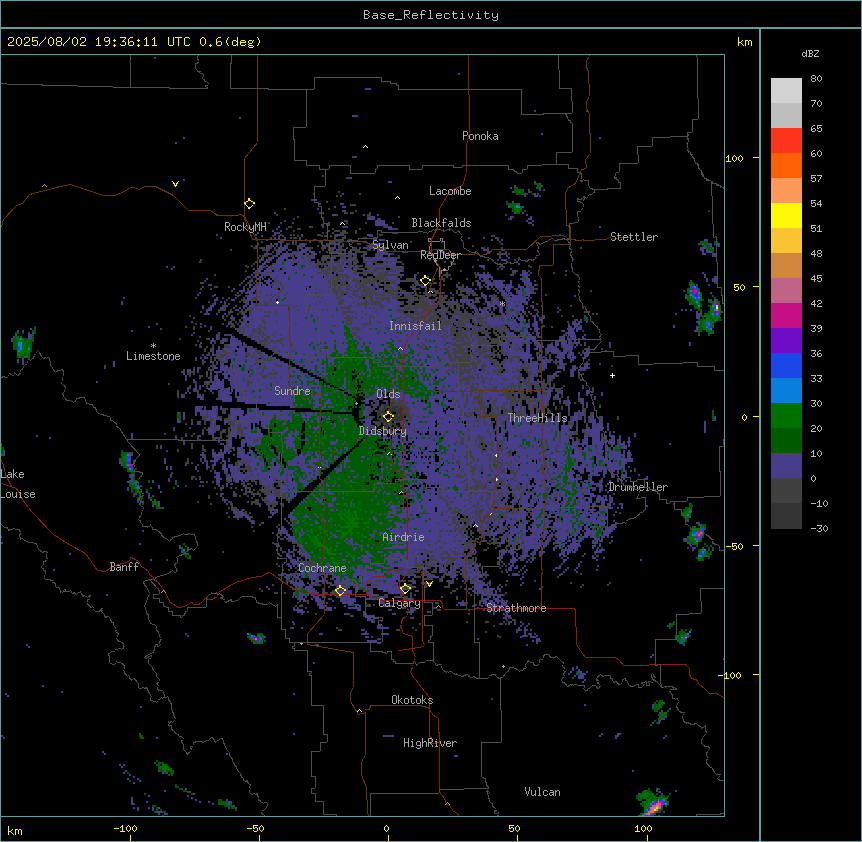Click the dBZ legend heading
This screenshot has width=862, height=842.
[x=810, y=53]
